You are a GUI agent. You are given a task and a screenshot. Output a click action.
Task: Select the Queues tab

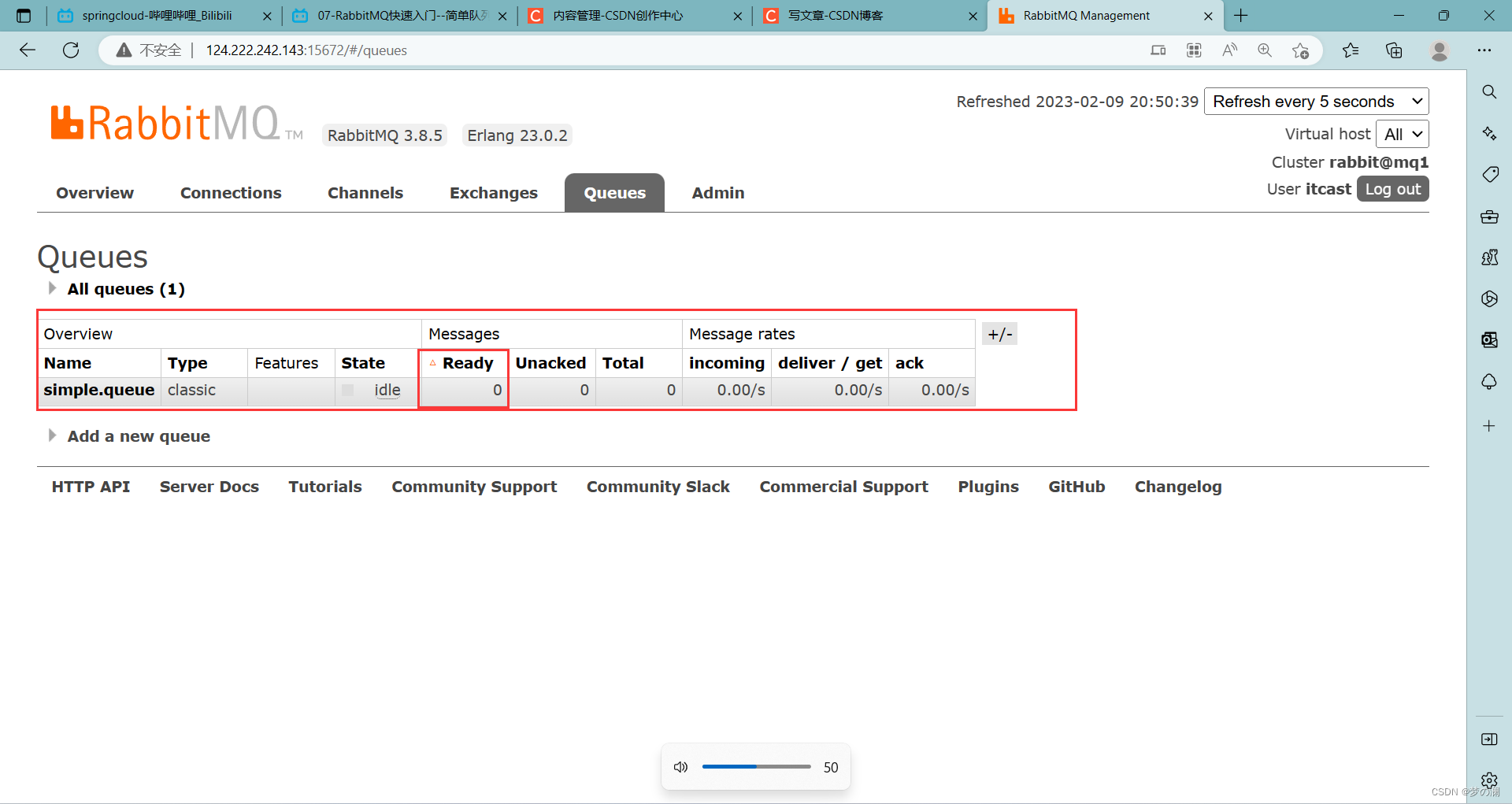(x=614, y=193)
